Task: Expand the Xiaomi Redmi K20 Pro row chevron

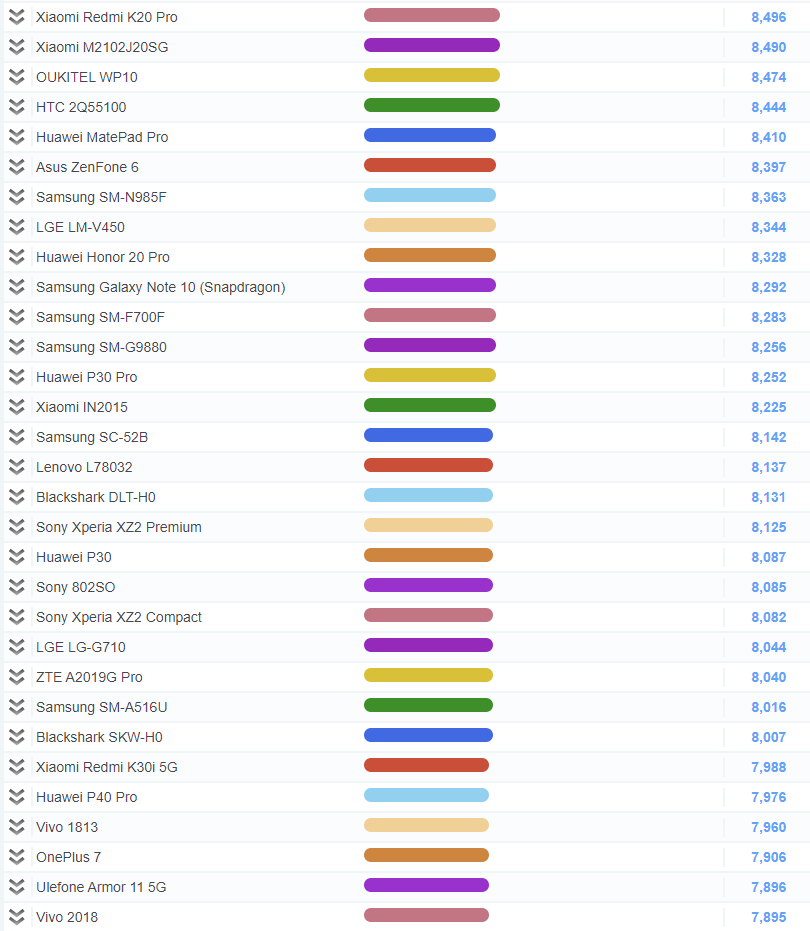Action: coord(17,17)
